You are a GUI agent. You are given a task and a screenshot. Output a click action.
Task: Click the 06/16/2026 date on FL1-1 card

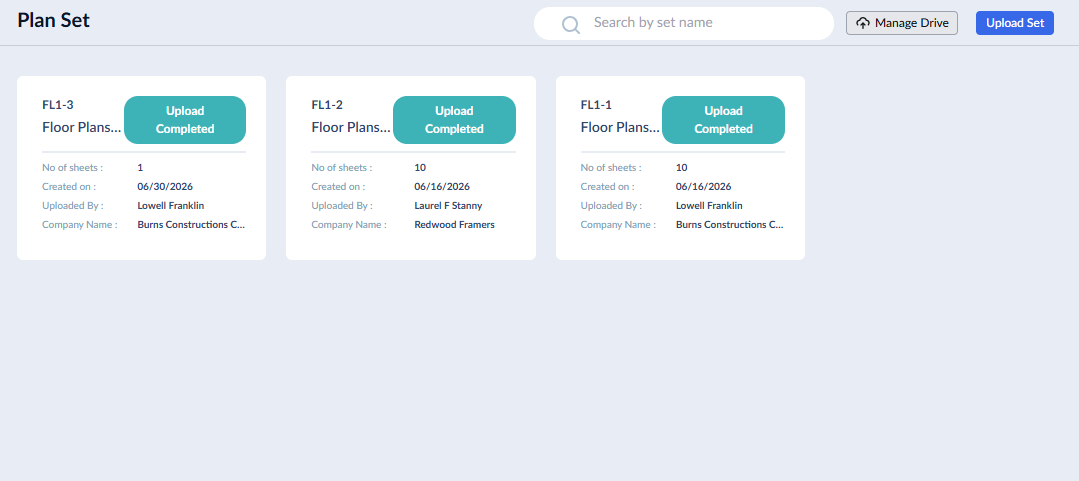tap(703, 186)
